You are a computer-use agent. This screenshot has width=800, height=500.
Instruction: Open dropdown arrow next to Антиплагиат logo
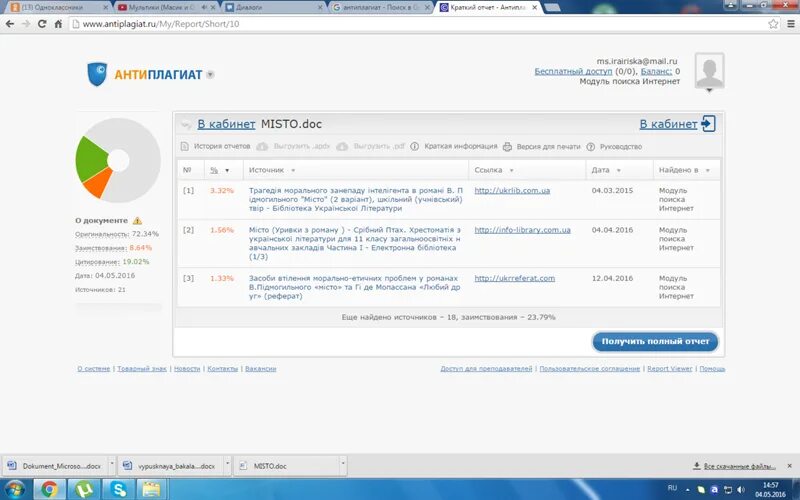pyautogui.click(x=210, y=74)
